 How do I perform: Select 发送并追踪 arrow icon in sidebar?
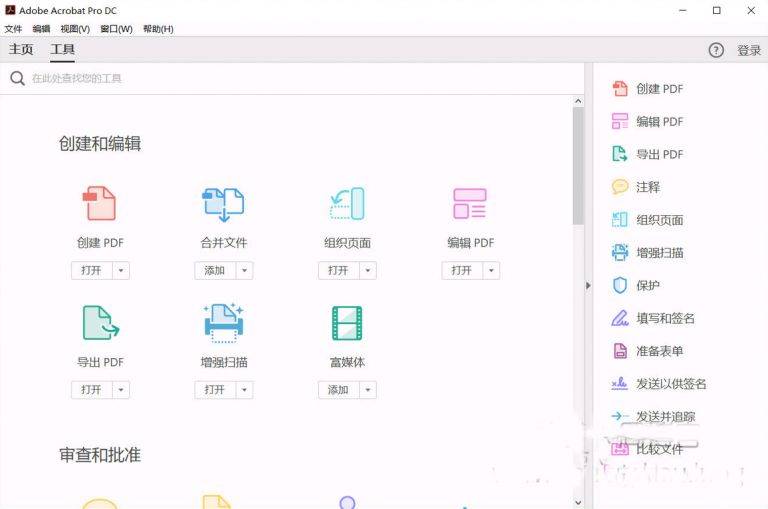click(620, 416)
